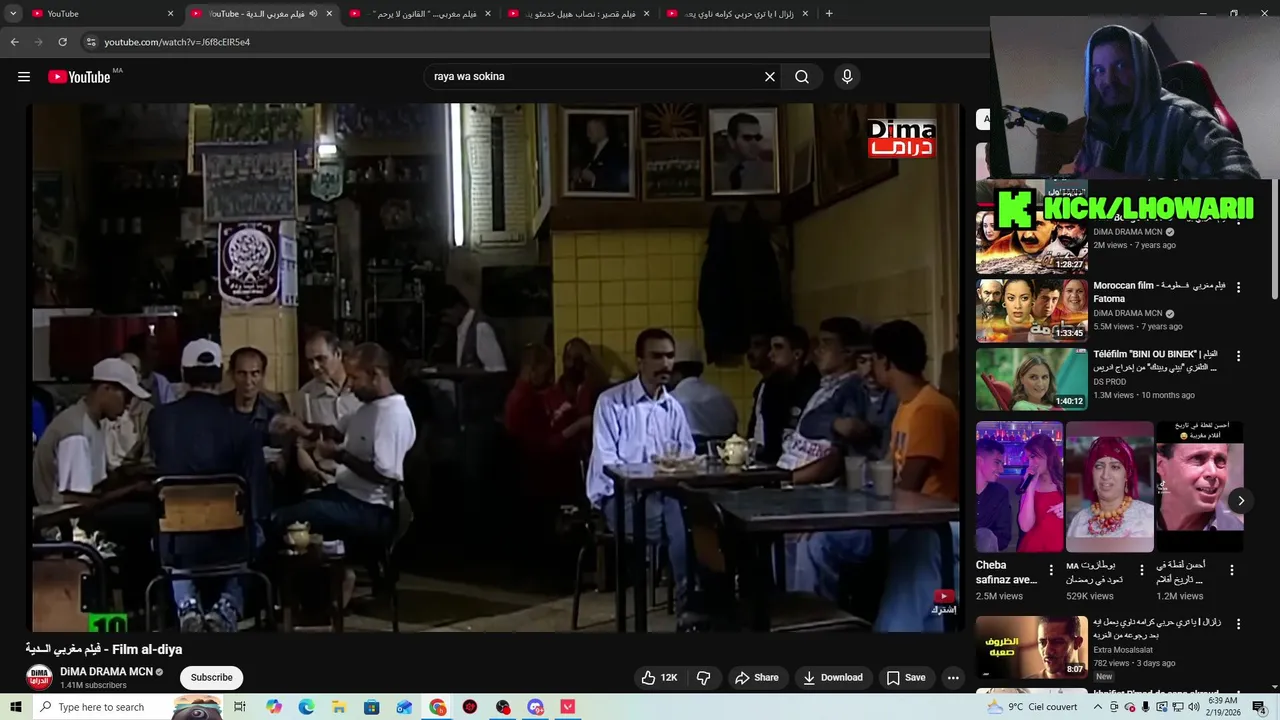Click the address bar URL
Screen dimensions: 1280x720
pyautogui.click(x=177, y=42)
